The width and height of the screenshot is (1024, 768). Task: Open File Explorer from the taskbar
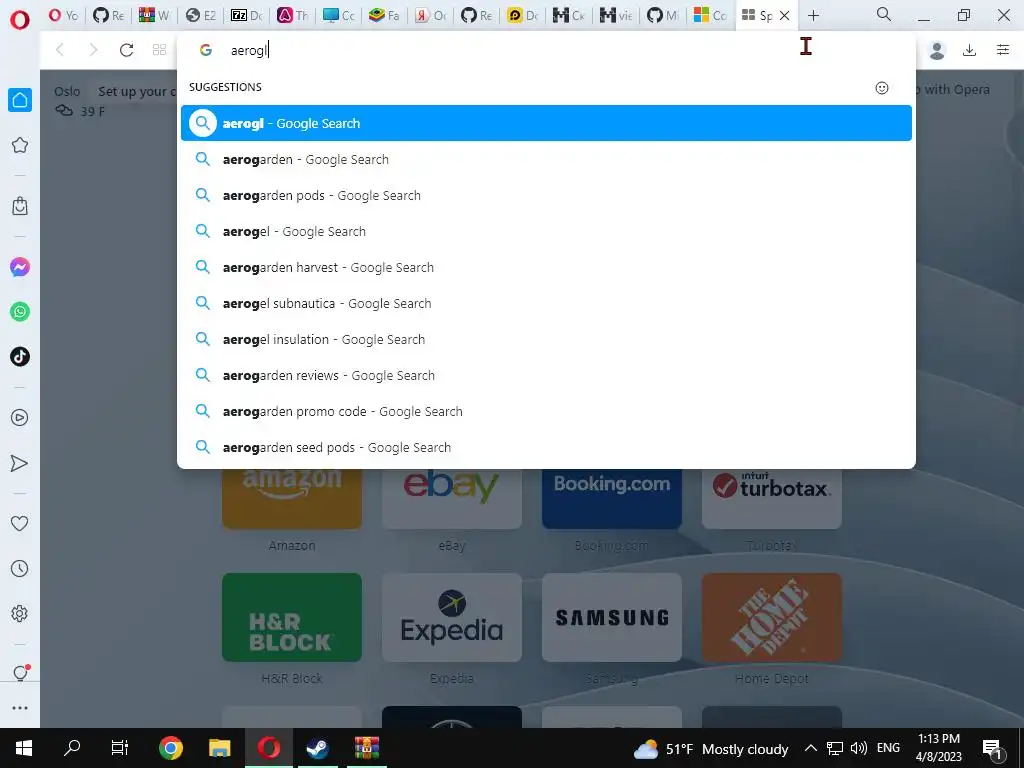[x=219, y=748]
